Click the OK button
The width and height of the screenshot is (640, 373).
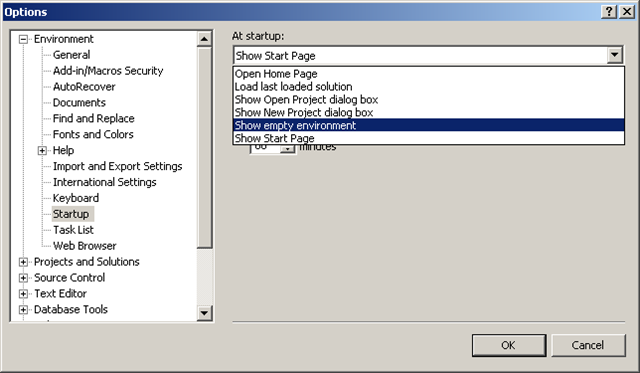click(509, 345)
